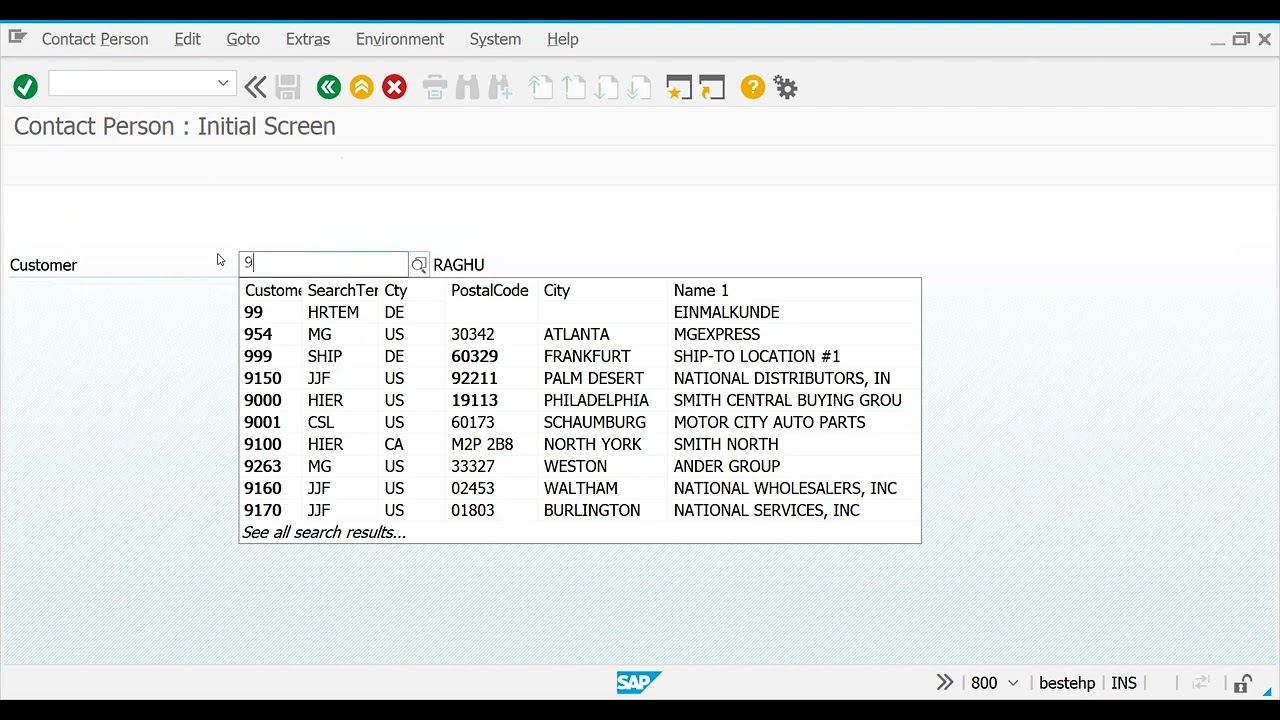Select customer 999 SHIP-TO LOCATION #1
The height and width of the screenshot is (720, 1280).
point(580,356)
